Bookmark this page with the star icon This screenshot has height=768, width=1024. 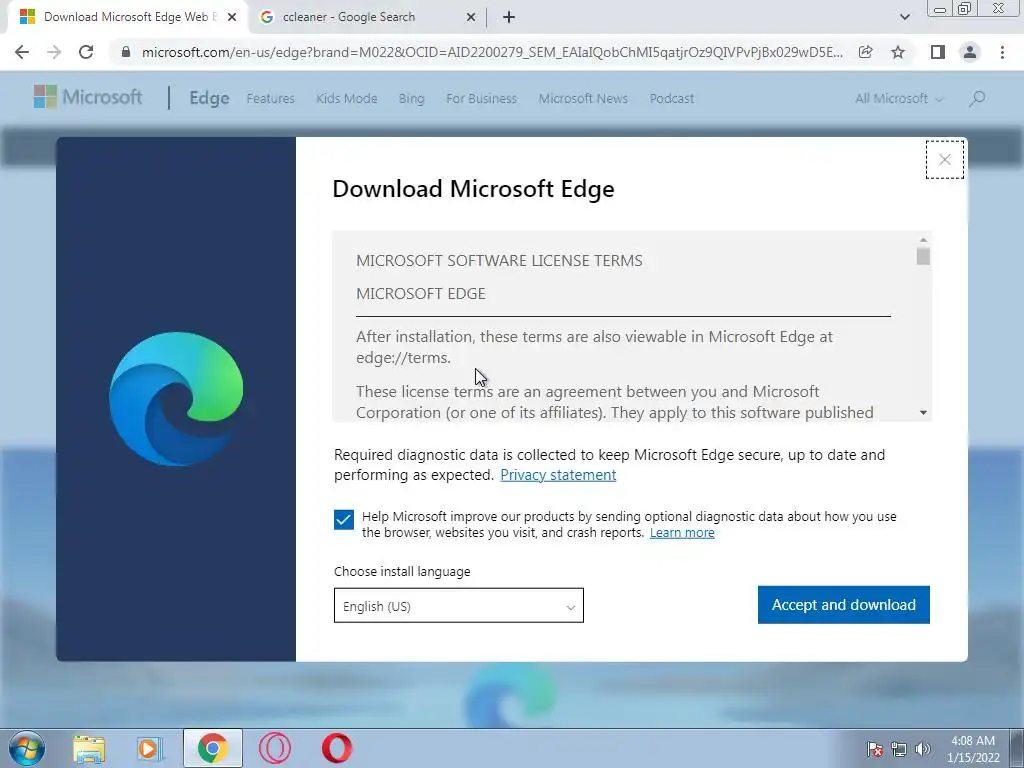(898, 52)
